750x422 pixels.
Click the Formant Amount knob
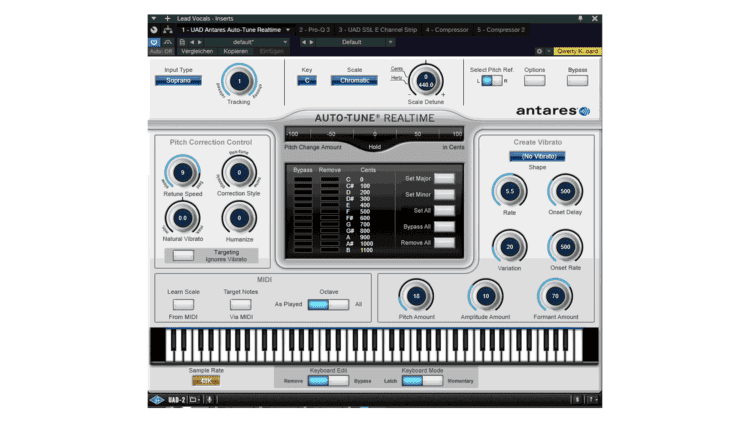[x=555, y=296]
